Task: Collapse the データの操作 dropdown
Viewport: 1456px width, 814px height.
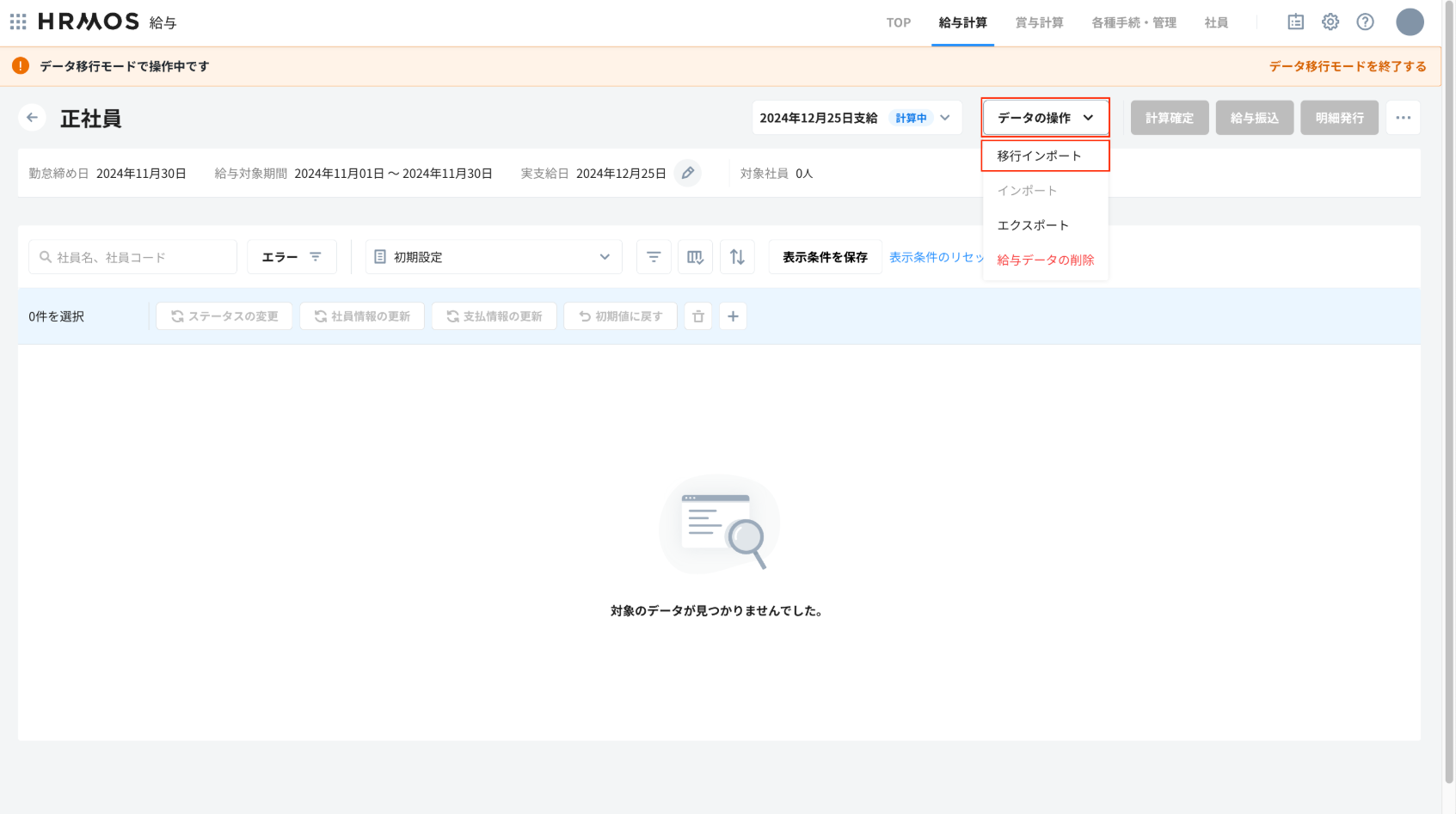Action: (1045, 118)
